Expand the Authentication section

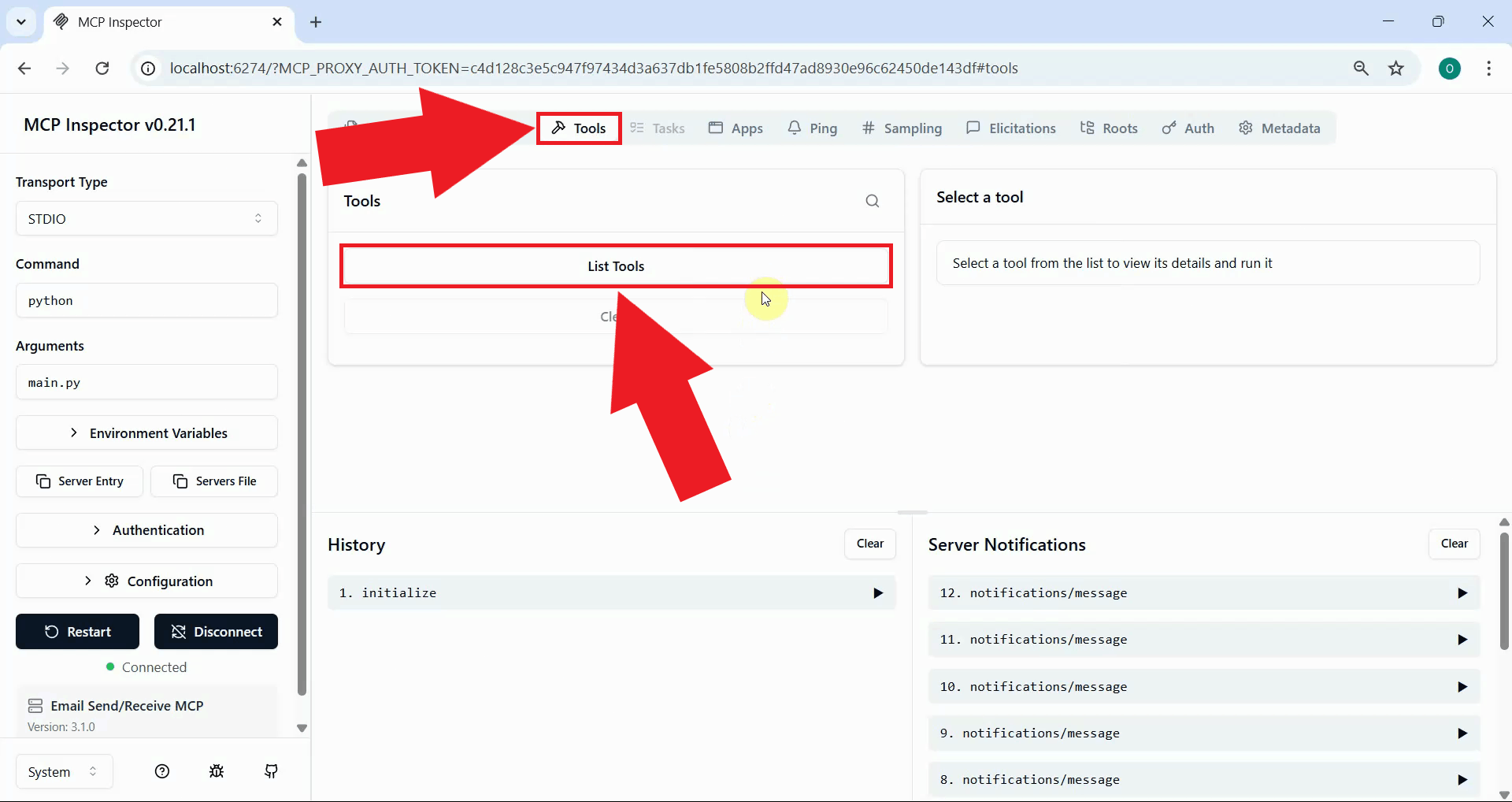(x=146, y=529)
